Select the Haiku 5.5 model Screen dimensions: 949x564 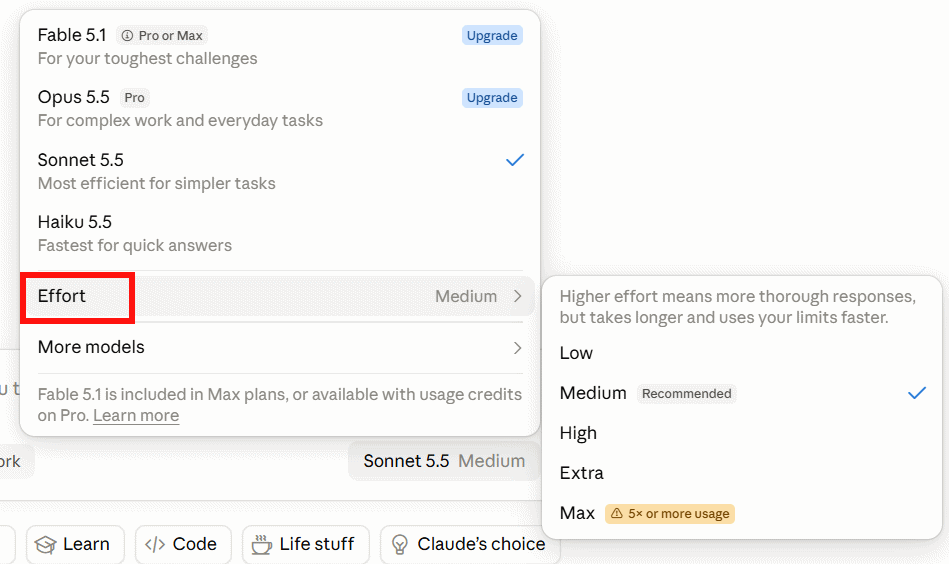click(280, 234)
